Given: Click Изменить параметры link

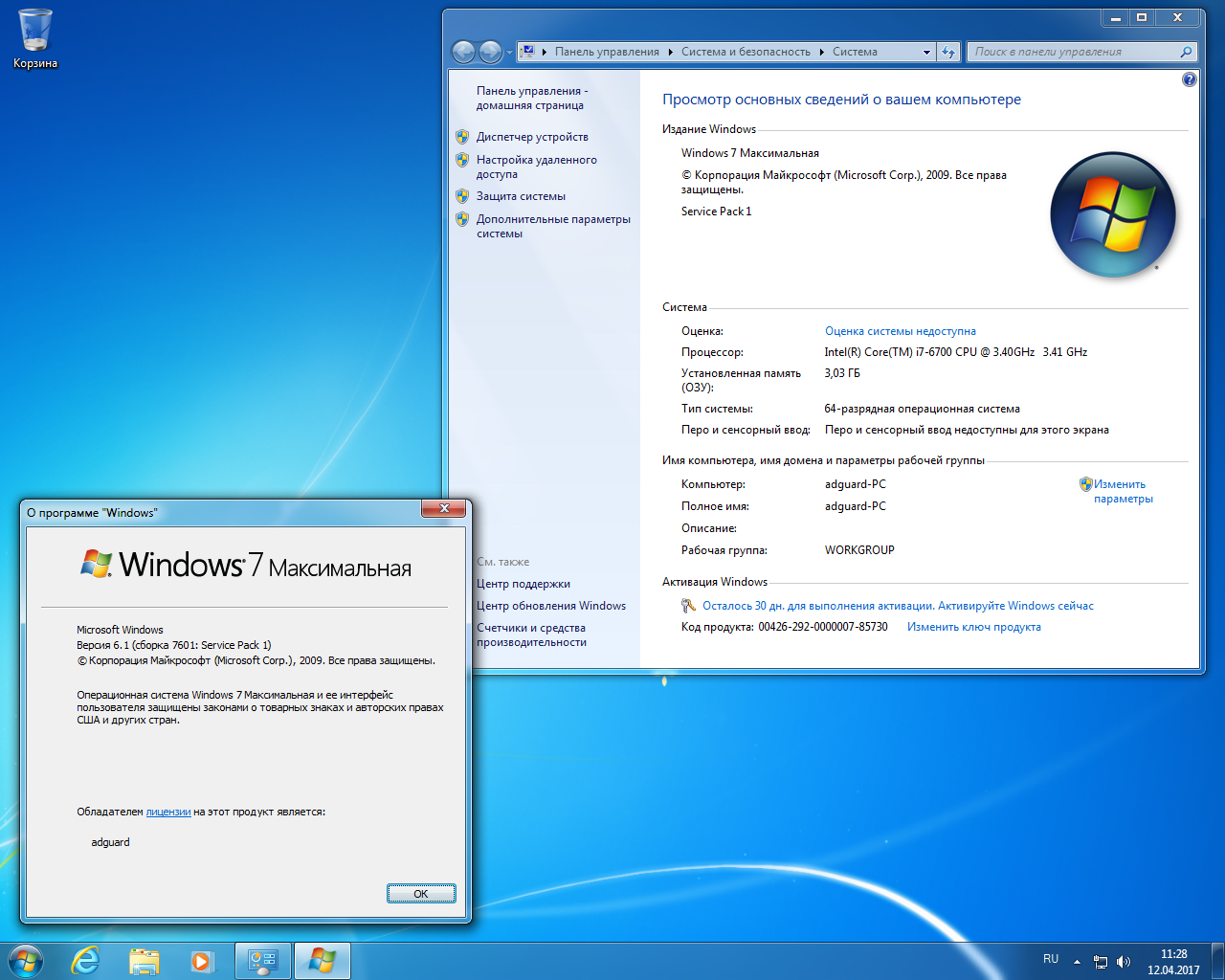Looking at the screenshot, I should (1124, 491).
